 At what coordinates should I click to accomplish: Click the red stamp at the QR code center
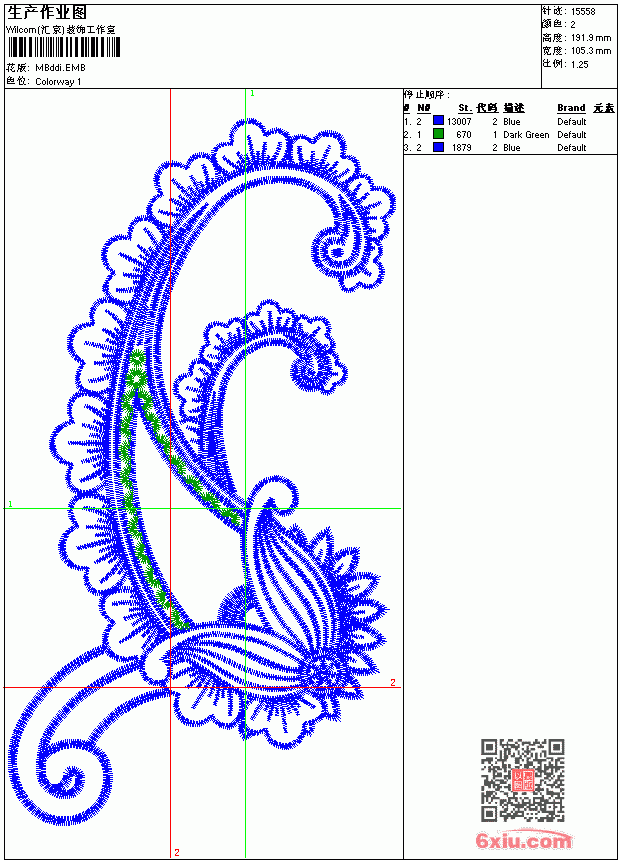click(x=522, y=780)
